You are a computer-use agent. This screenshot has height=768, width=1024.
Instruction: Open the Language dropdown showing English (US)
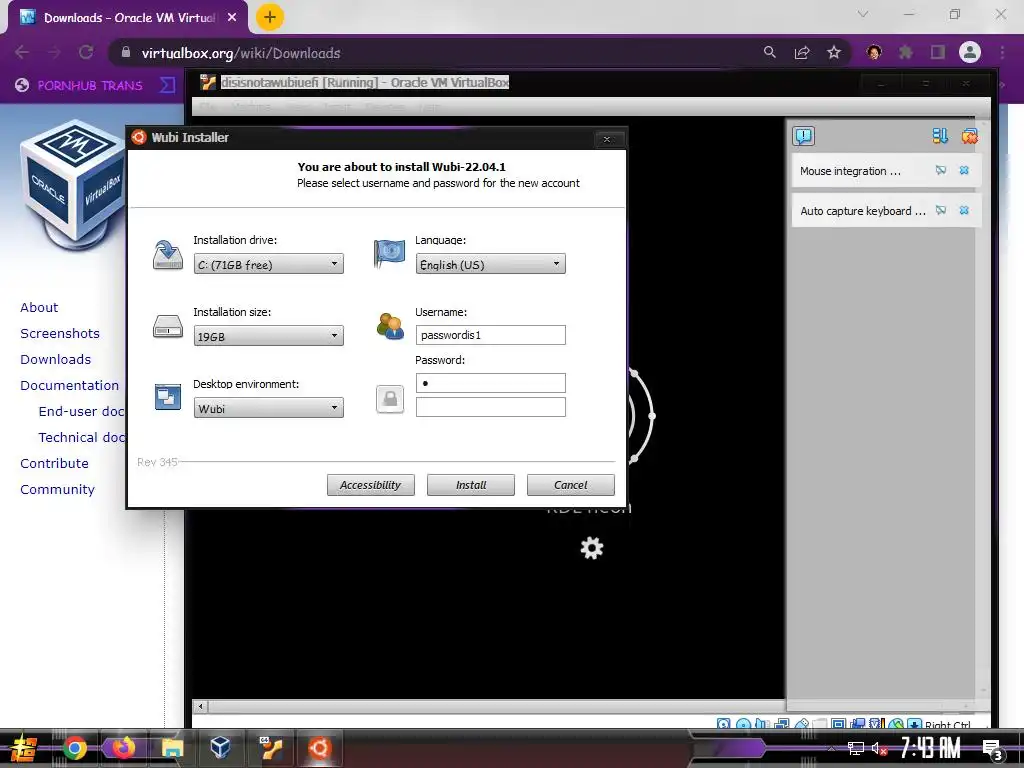490,264
